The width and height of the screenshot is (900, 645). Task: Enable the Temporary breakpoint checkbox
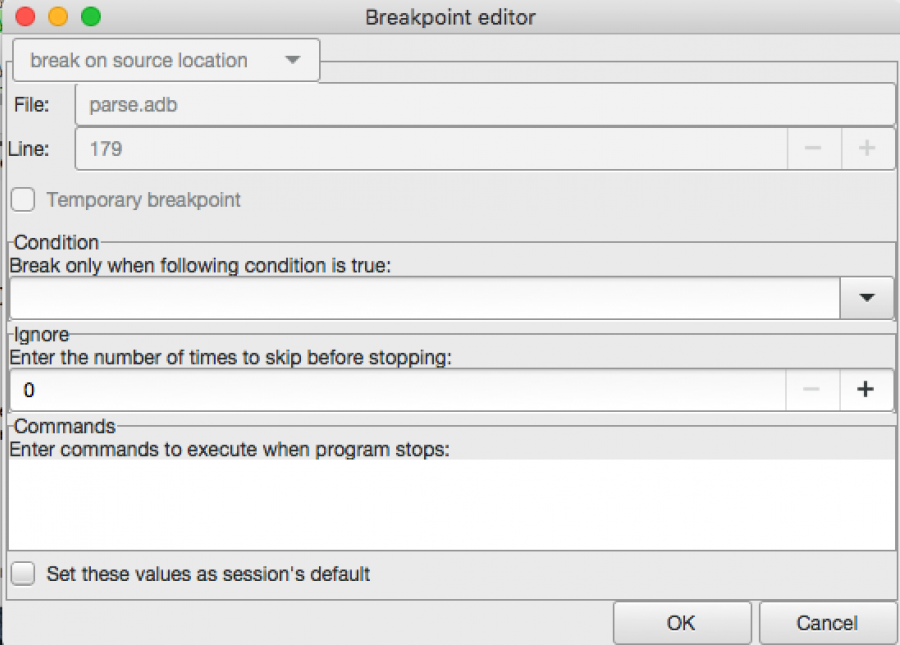(x=23, y=200)
